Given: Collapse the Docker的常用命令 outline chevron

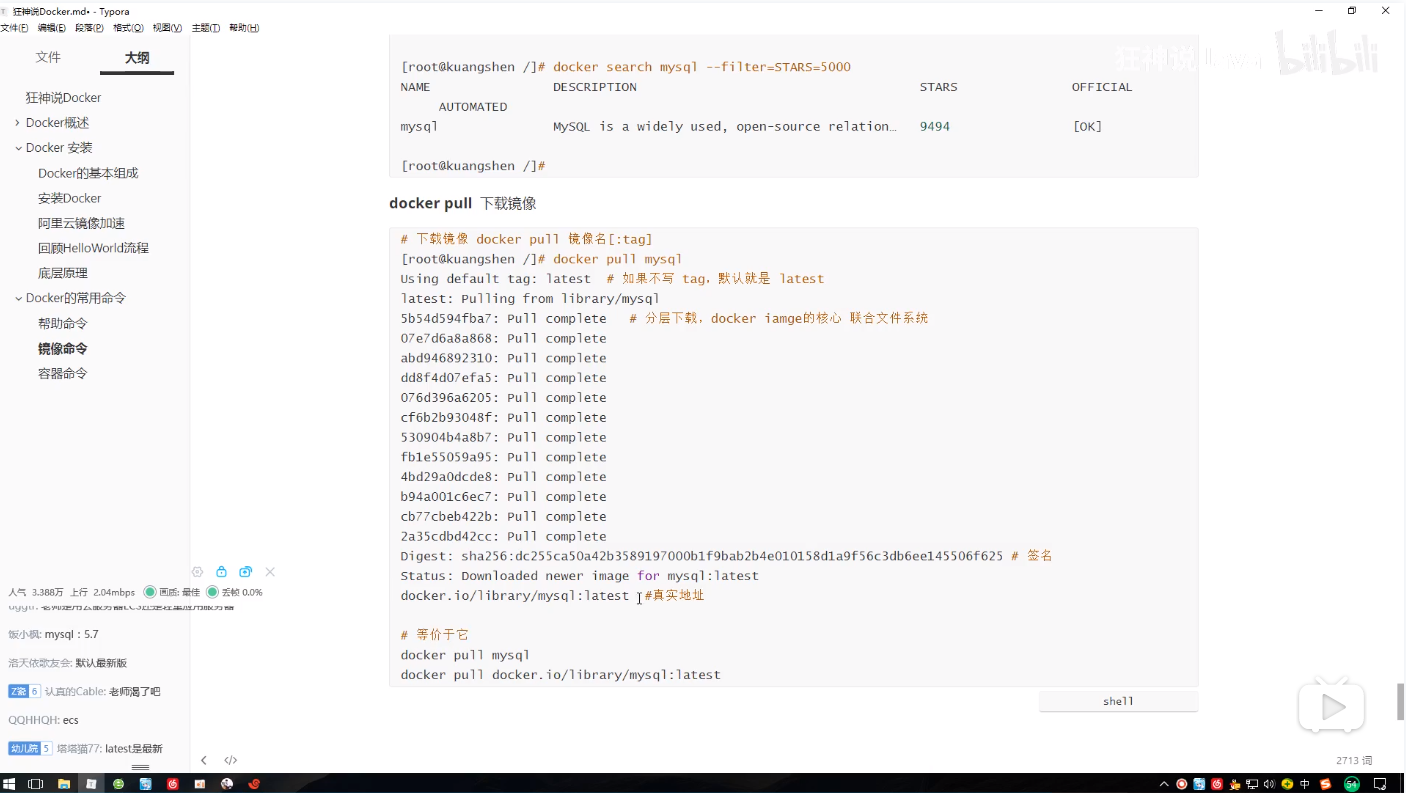Looking at the screenshot, I should point(17,298).
